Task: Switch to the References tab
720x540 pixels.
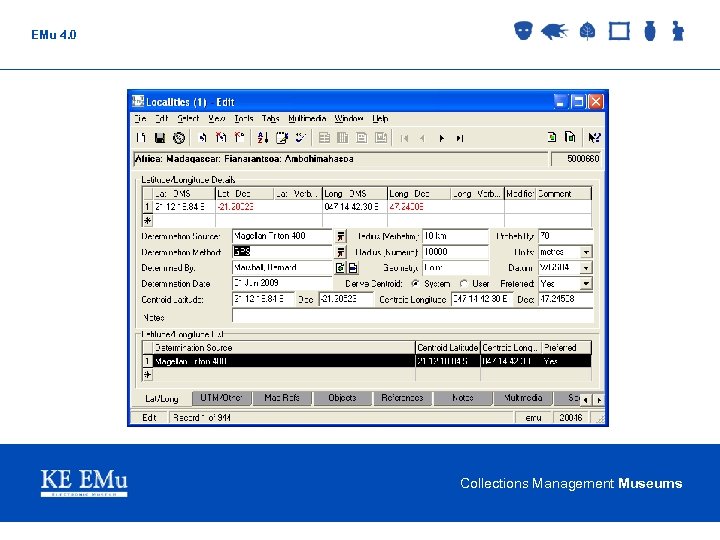Action: coord(402,398)
